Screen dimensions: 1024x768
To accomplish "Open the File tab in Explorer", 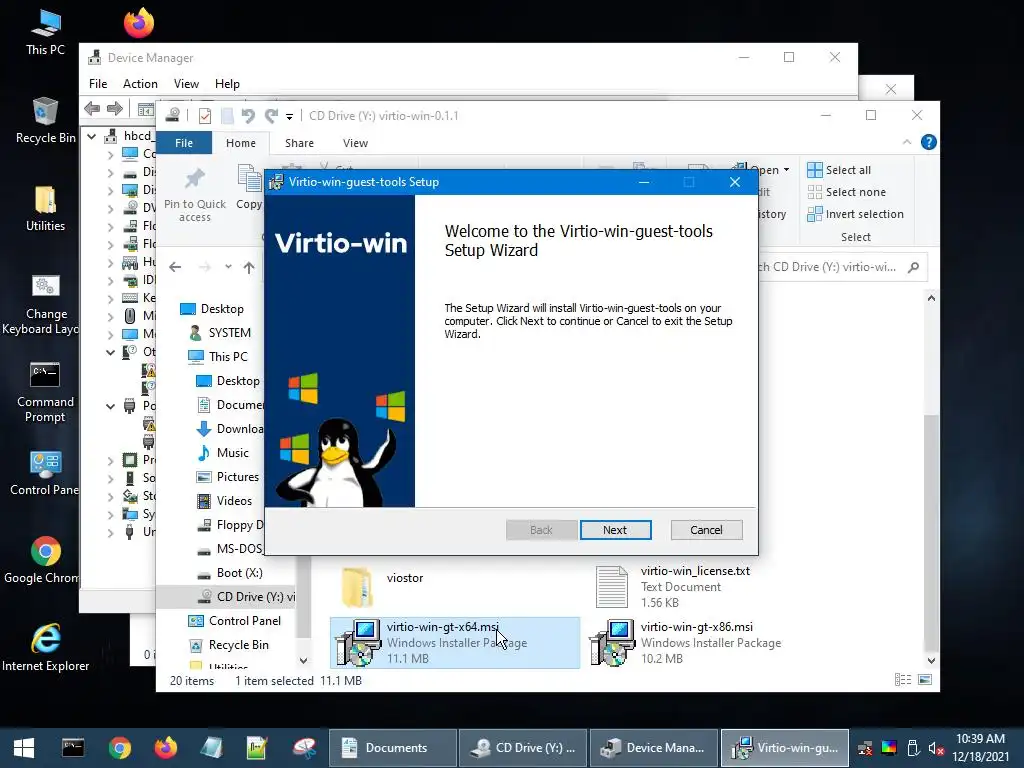I will (184, 143).
